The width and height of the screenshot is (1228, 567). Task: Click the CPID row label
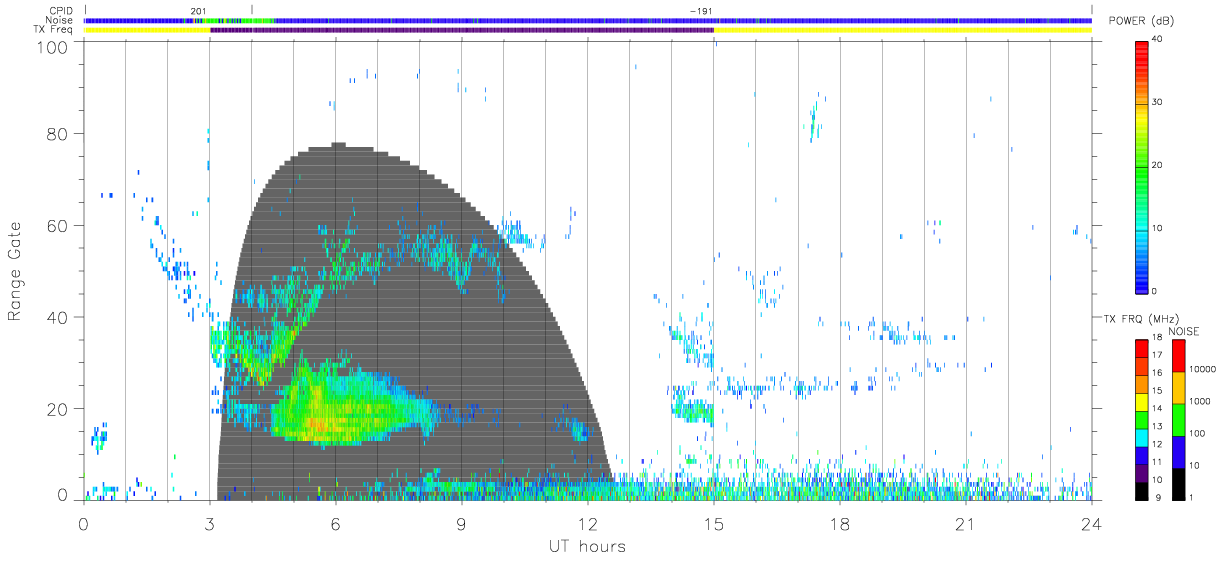coord(62,11)
